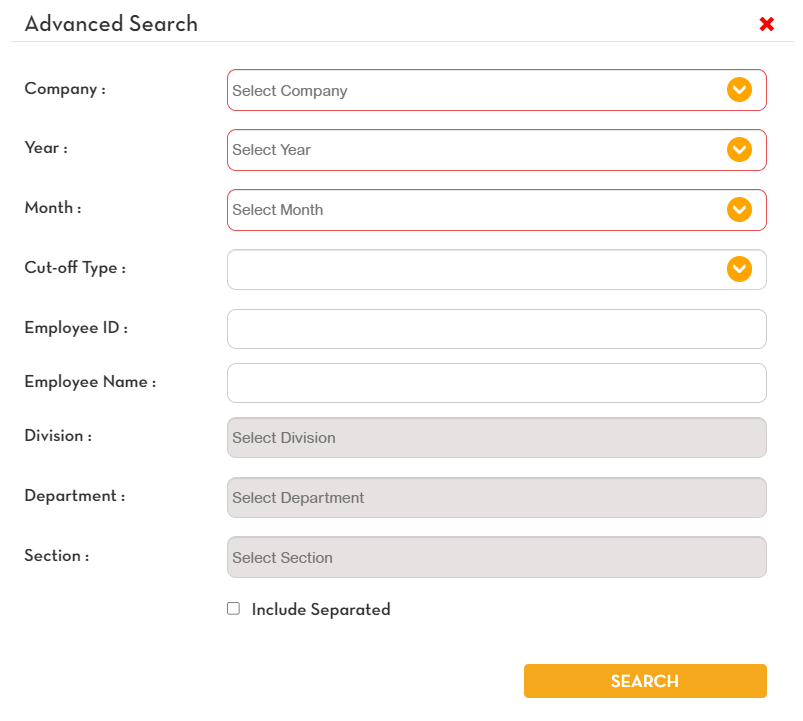Click the orange arrow in Company field
Screen dimensions: 803x721
(739, 90)
